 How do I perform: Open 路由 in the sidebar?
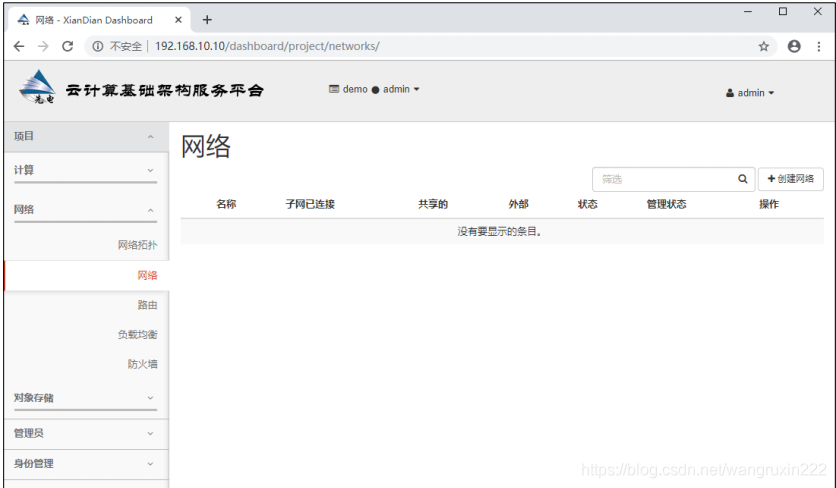[147, 305]
